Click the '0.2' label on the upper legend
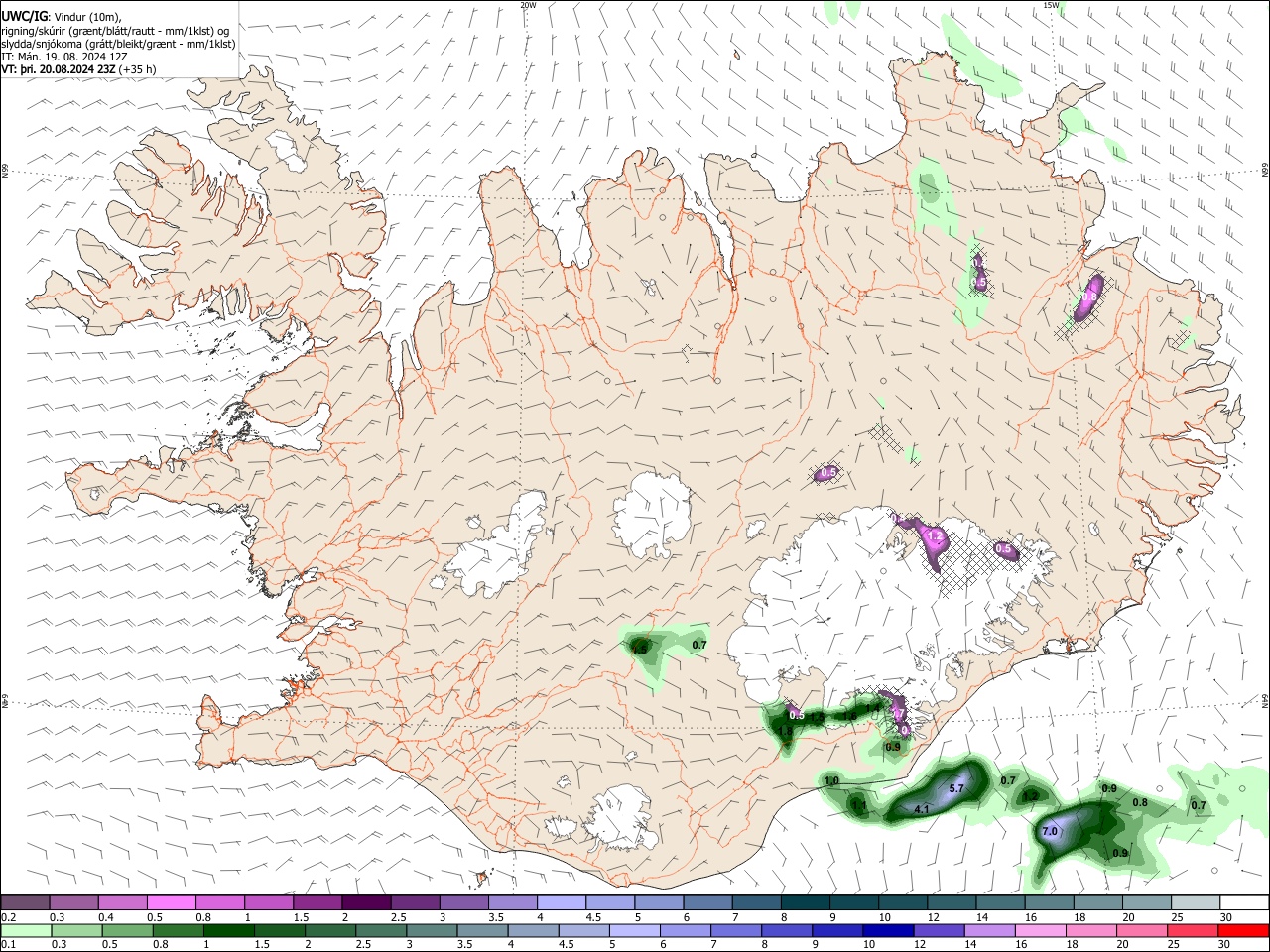The height and width of the screenshot is (952, 1270). pos(8,917)
